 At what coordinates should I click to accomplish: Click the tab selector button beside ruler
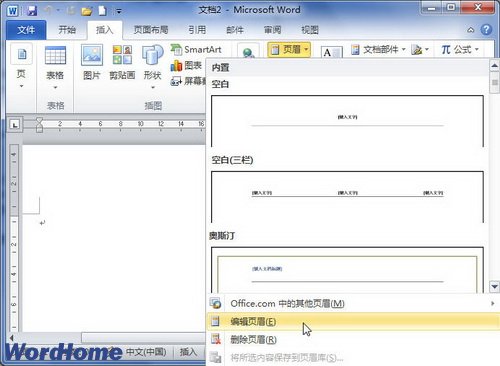point(15,125)
